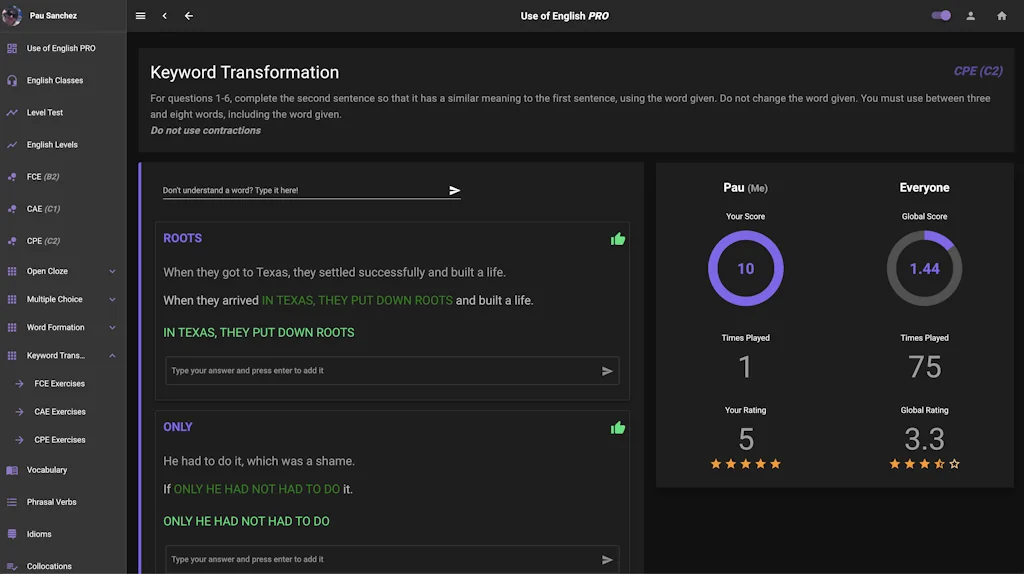Click the Open Cloze grid icon

tap(12, 271)
